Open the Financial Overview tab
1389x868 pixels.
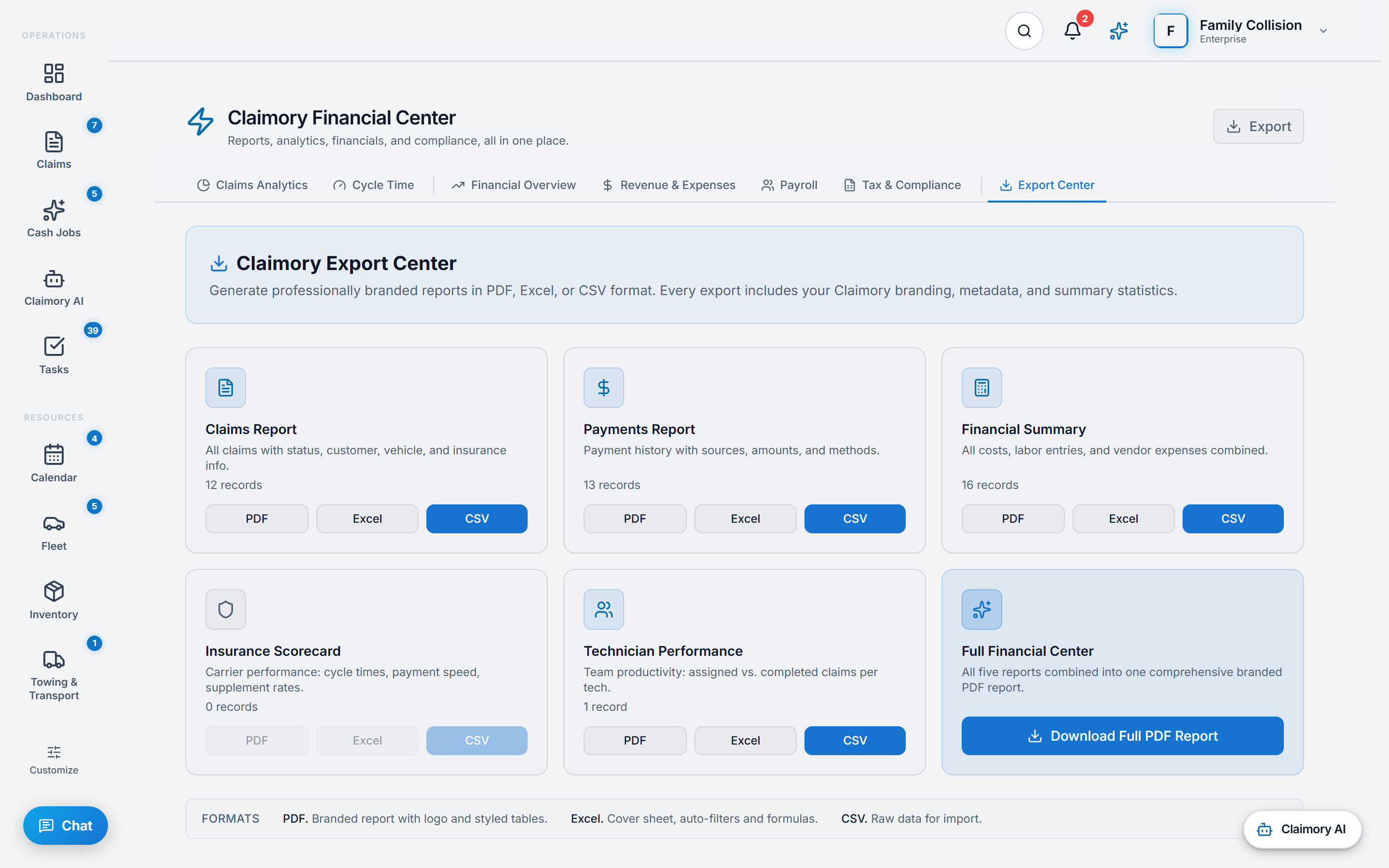(513, 185)
